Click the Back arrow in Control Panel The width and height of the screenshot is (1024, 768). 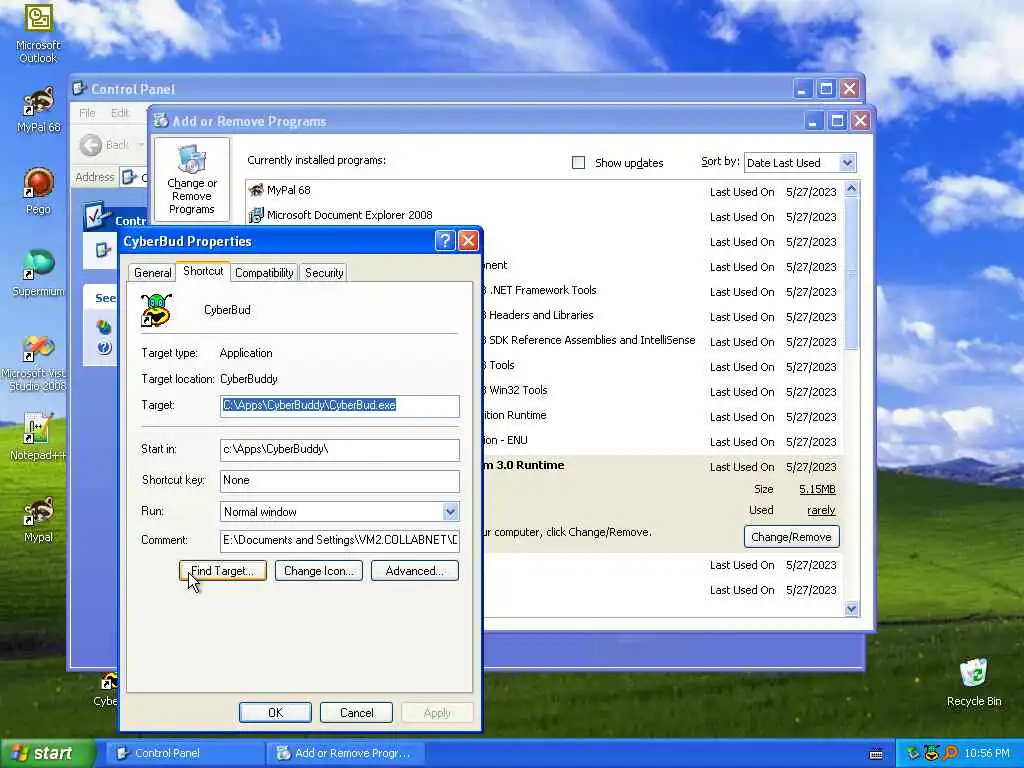(x=91, y=145)
